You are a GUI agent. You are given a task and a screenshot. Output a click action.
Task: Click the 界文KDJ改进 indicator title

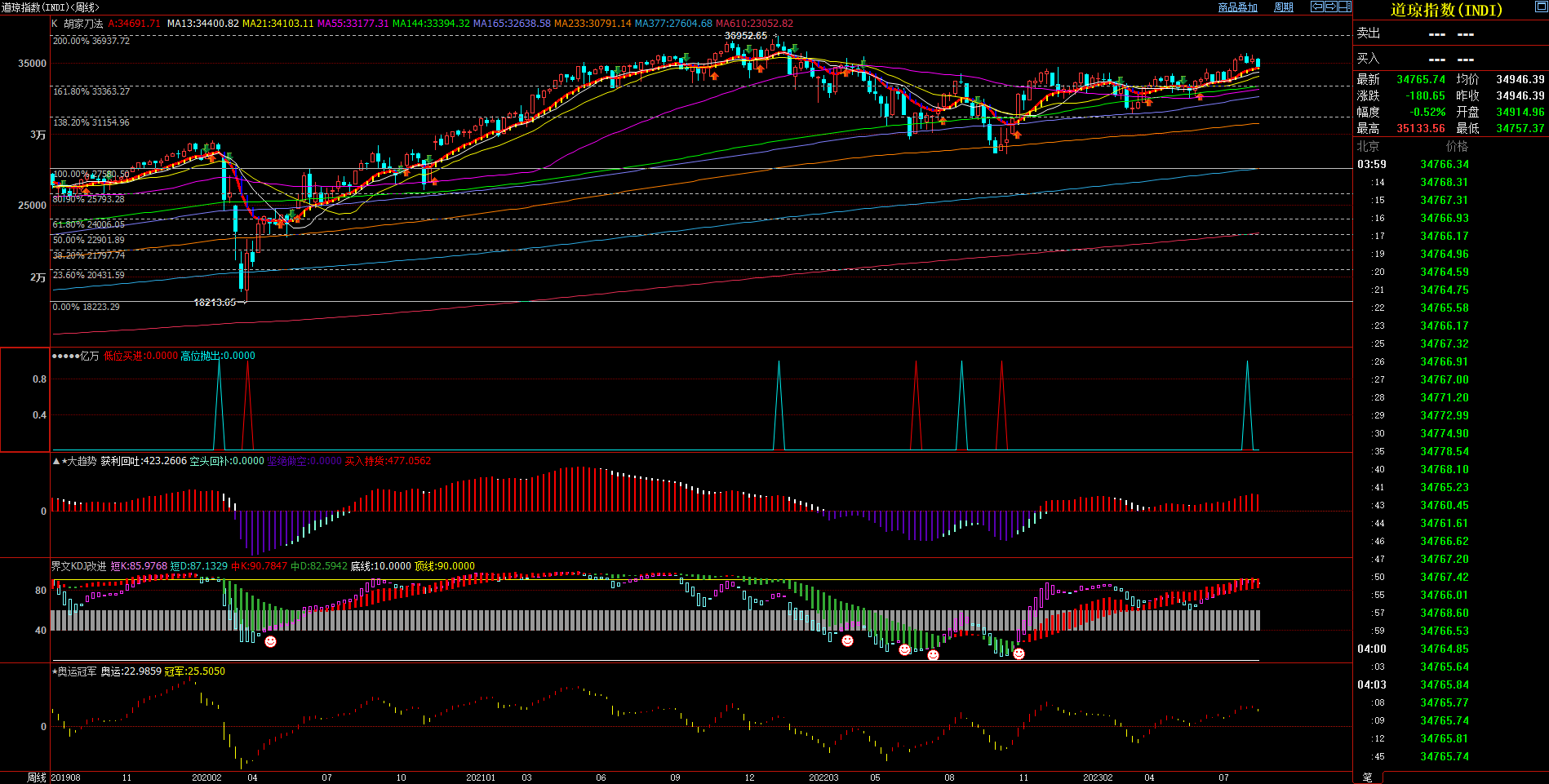78,566
